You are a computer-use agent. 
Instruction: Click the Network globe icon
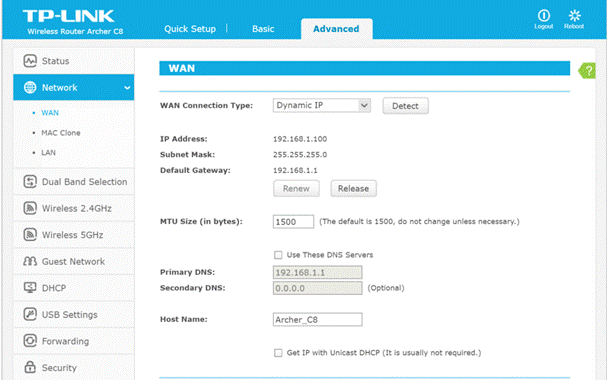click(x=30, y=87)
